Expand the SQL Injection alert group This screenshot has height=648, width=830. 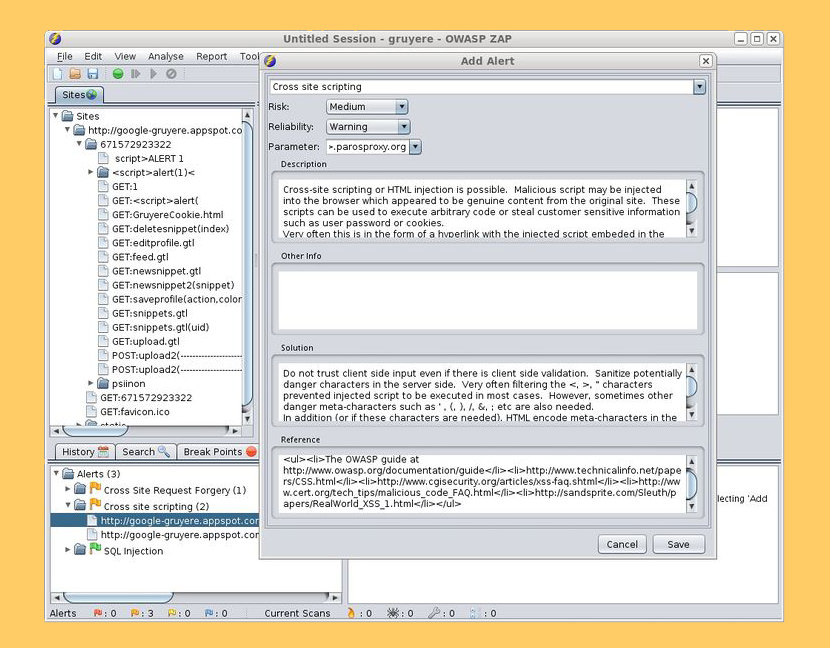[67, 550]
